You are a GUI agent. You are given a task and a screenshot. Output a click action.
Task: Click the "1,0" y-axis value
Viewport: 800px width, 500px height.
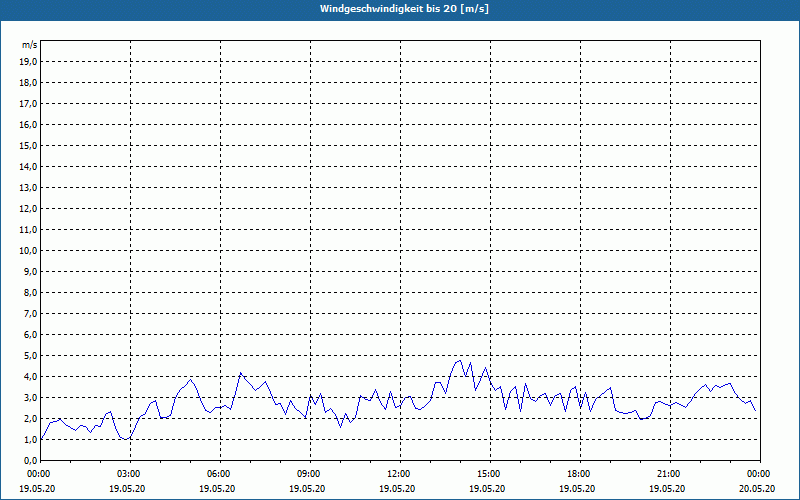pyautogui.click(x=30, y=439)
